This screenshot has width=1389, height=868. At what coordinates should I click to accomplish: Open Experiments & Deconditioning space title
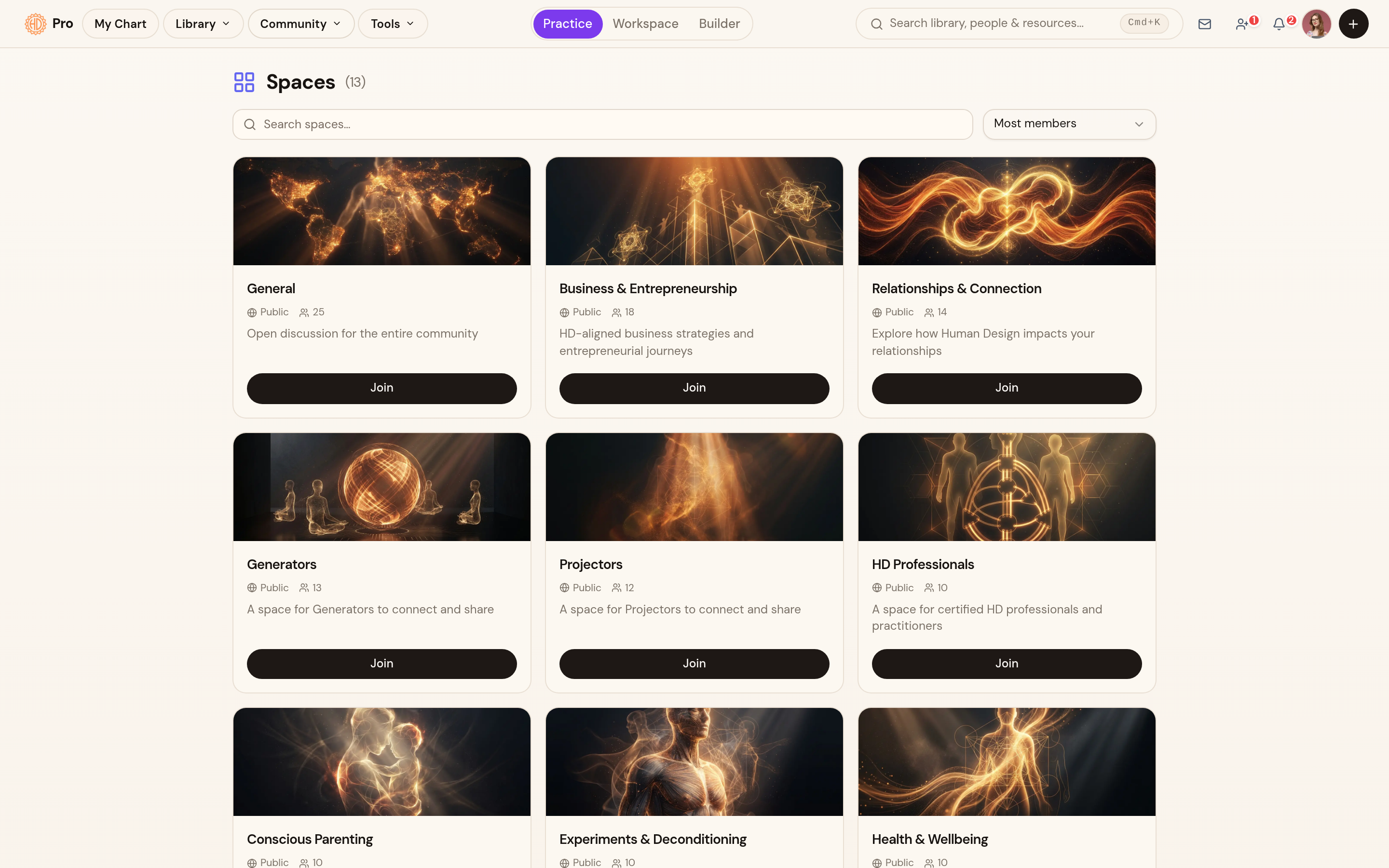point(653,839)
